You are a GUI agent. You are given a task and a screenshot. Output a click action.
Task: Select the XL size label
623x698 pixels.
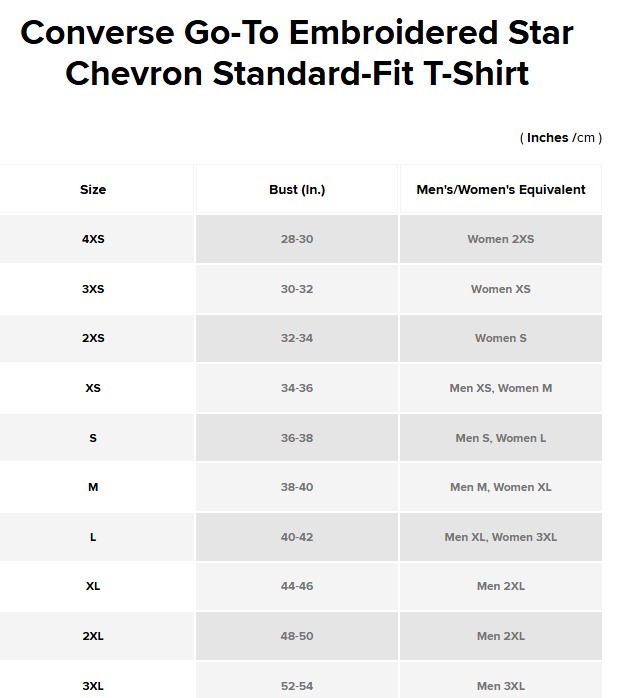click(93, 586)
